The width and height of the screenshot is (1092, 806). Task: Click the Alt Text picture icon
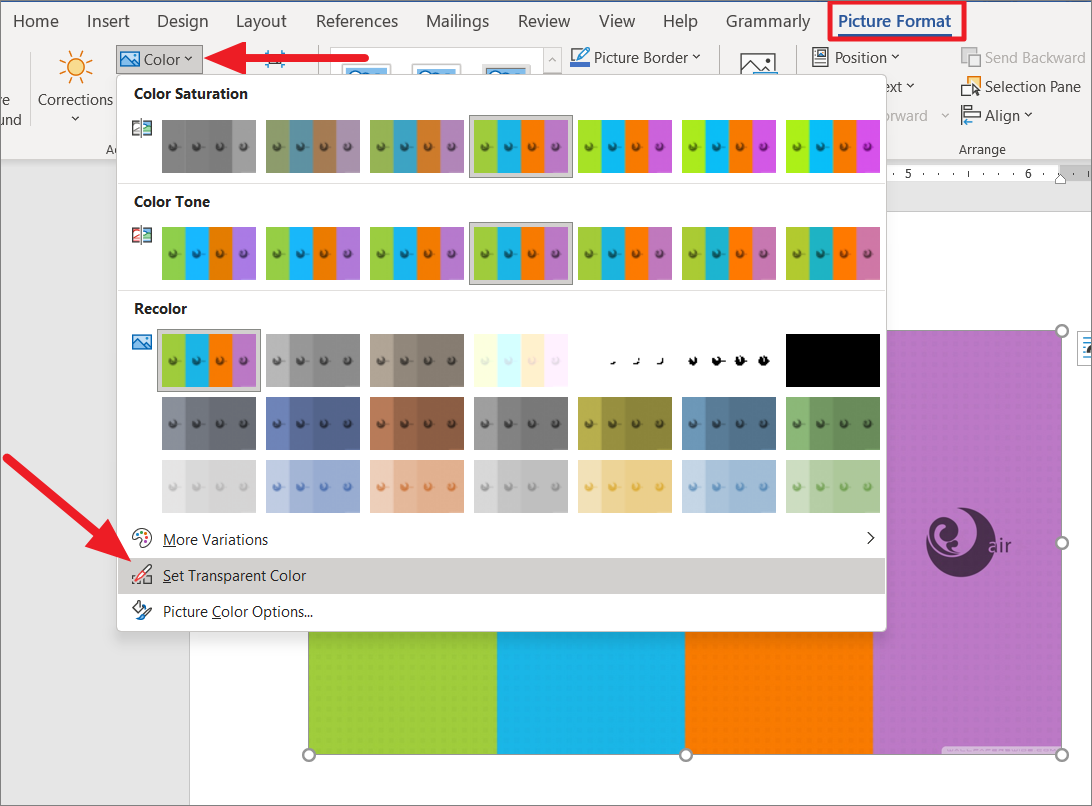click(758, 64)
